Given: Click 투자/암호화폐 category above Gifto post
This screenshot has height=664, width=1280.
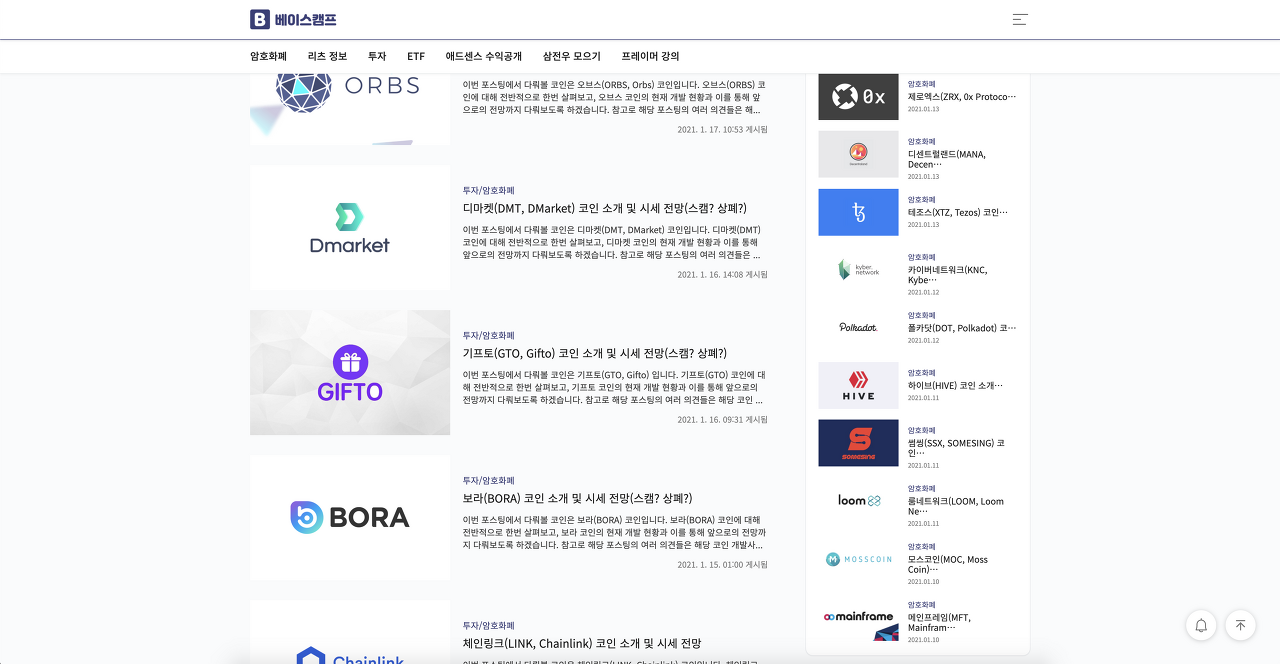Looking at the screenshot, I should point(489,335).
